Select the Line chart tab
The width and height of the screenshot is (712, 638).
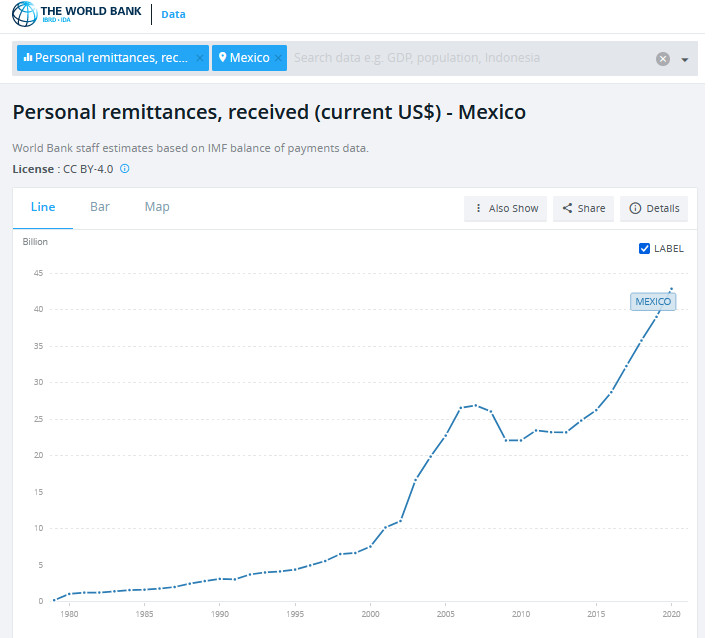point(43,207)
